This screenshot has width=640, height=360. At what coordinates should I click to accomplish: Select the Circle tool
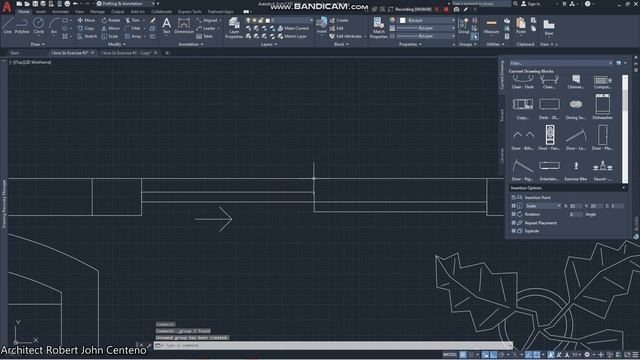click(38, 26)
